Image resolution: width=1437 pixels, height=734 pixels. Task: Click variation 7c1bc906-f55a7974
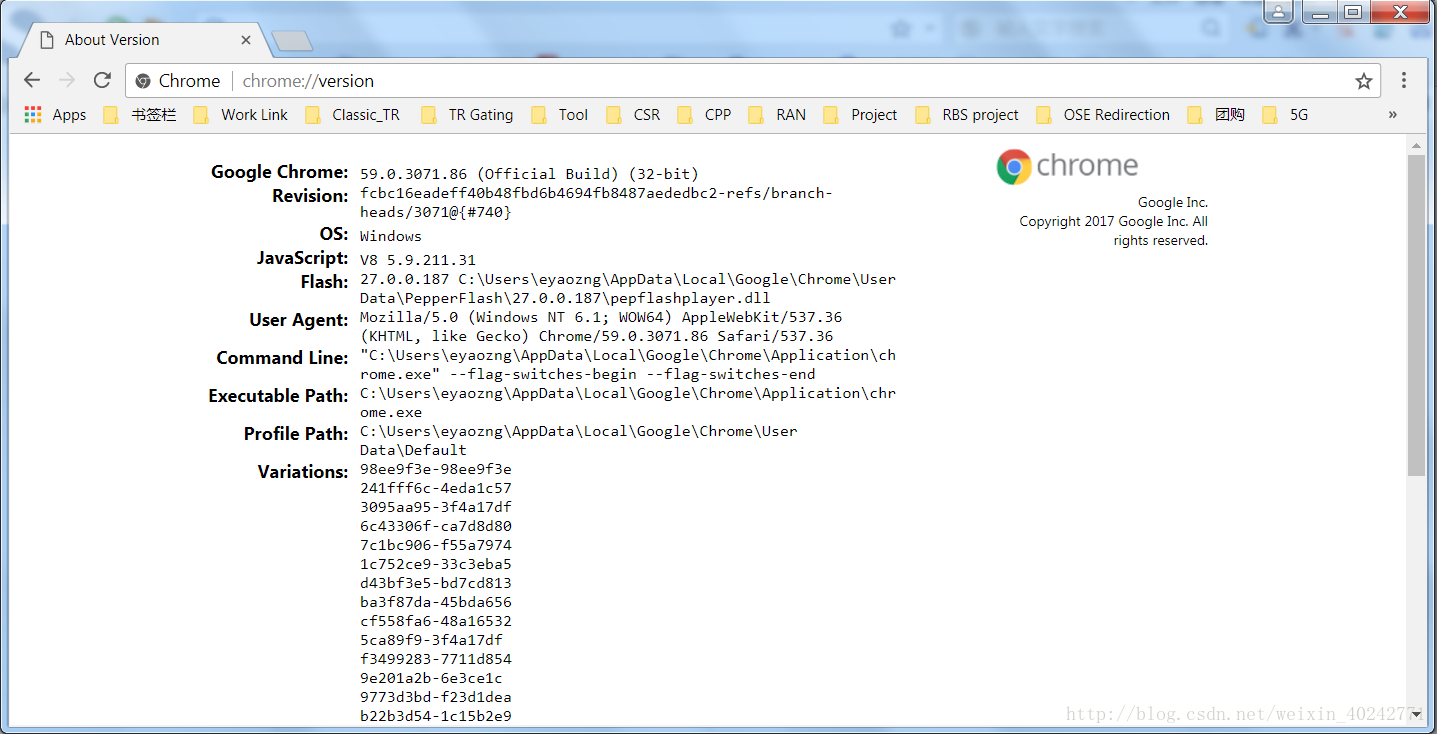436,545
